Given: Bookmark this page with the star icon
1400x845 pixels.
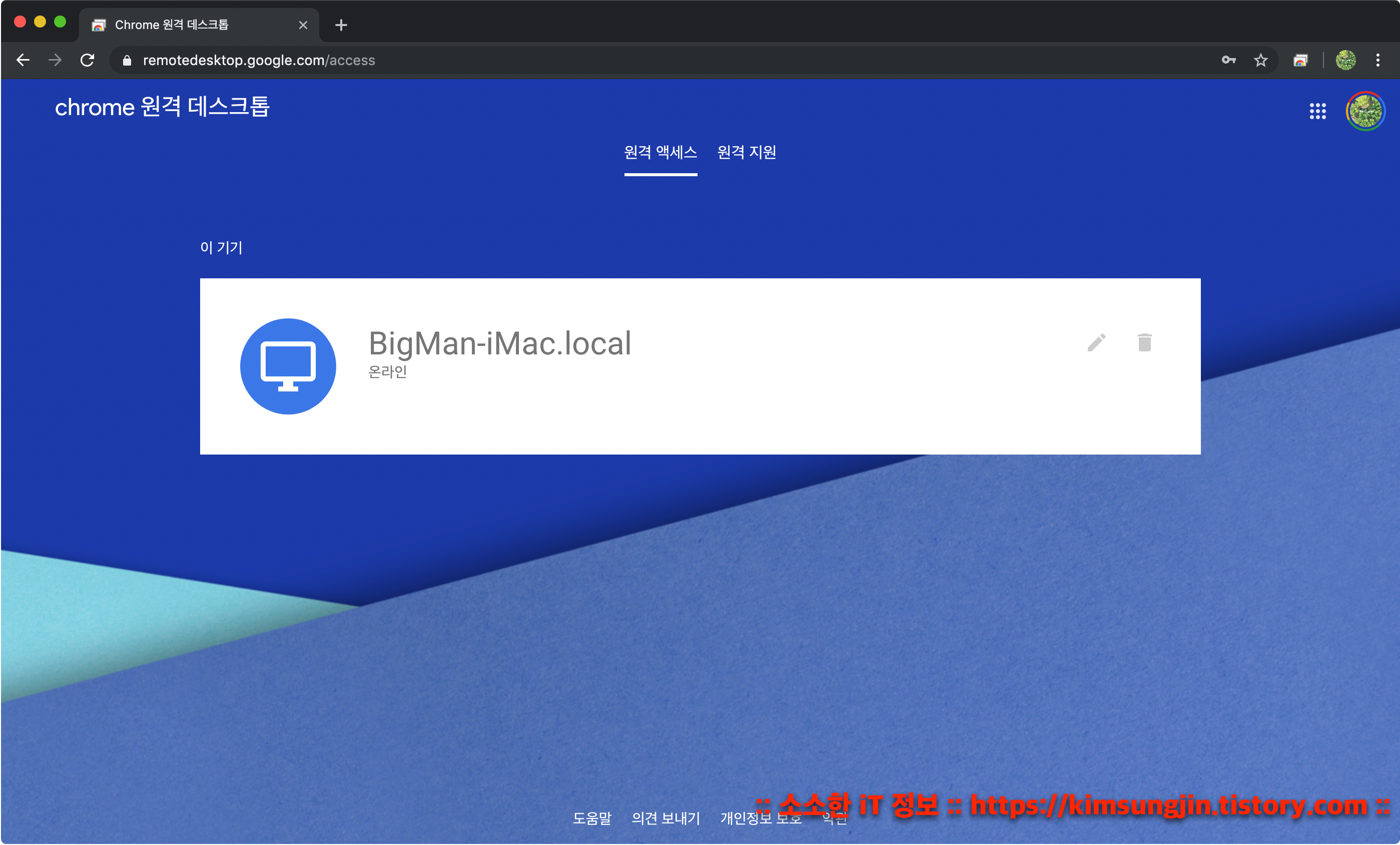Looking at the screenshot, I should (x=1260, y=60).
